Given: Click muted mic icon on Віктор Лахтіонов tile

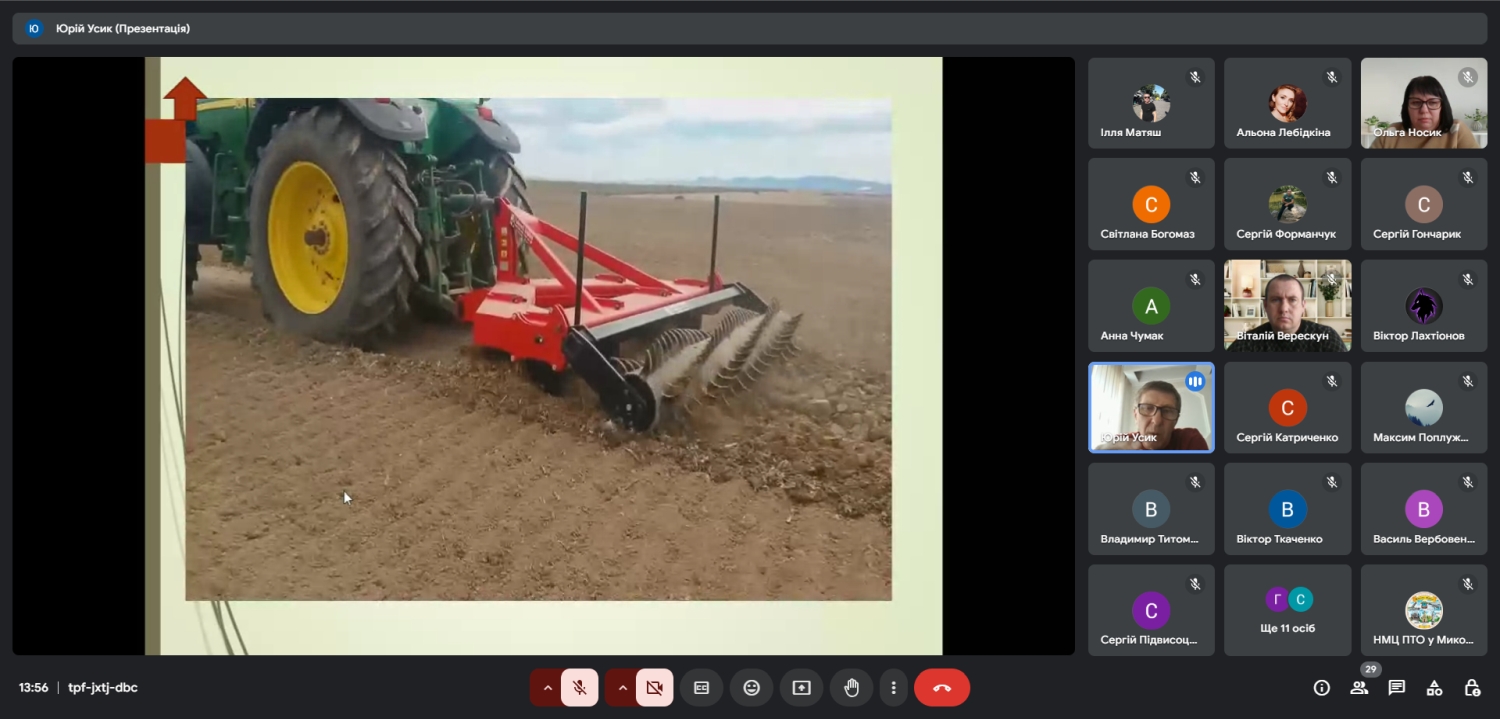Looking at the screenshot, I should click(x=1468, y=280).
